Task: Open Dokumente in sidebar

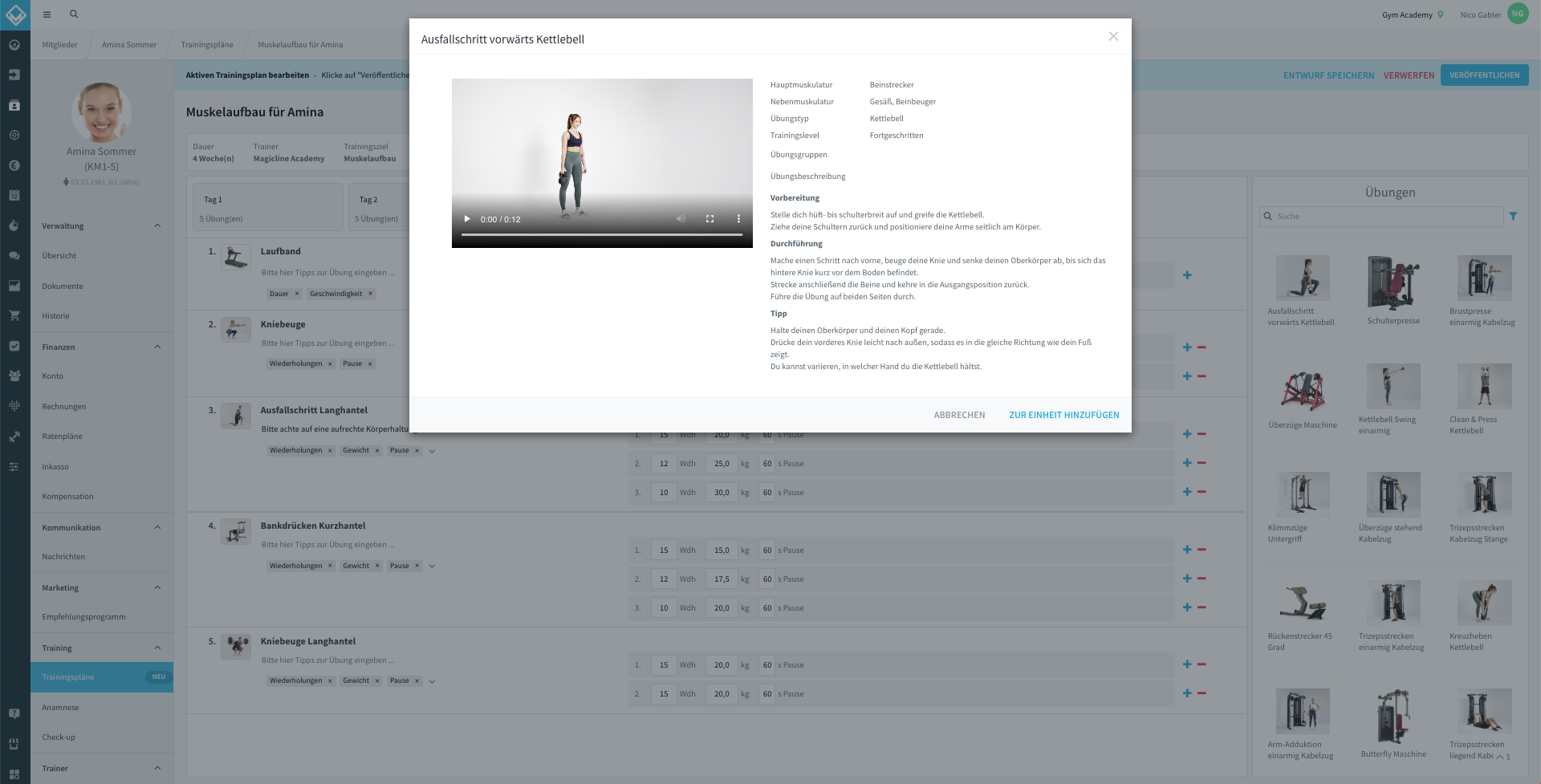Action: [x=63, y=286]
